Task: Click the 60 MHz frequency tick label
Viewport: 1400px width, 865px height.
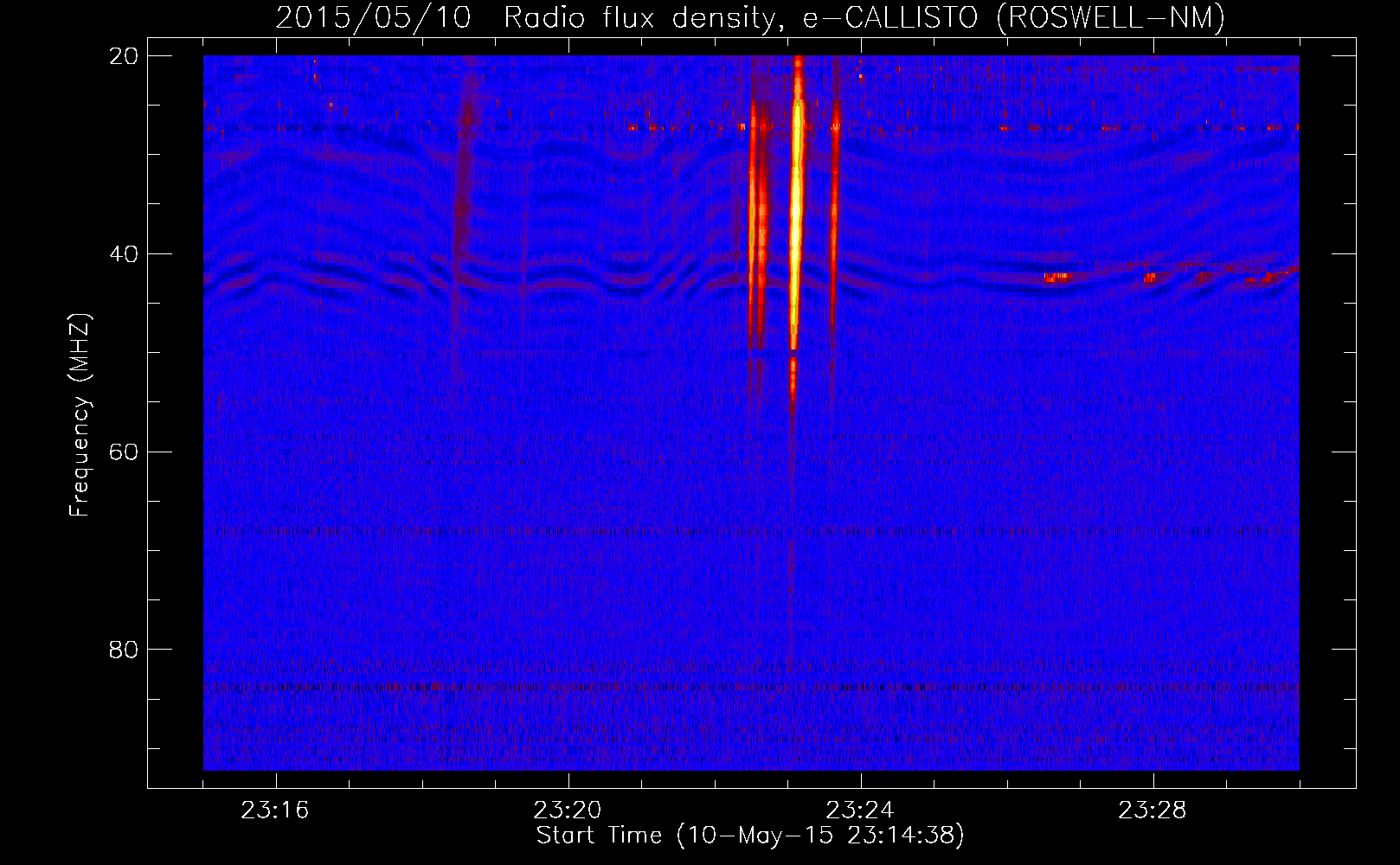Action: [x=125, y=452]
